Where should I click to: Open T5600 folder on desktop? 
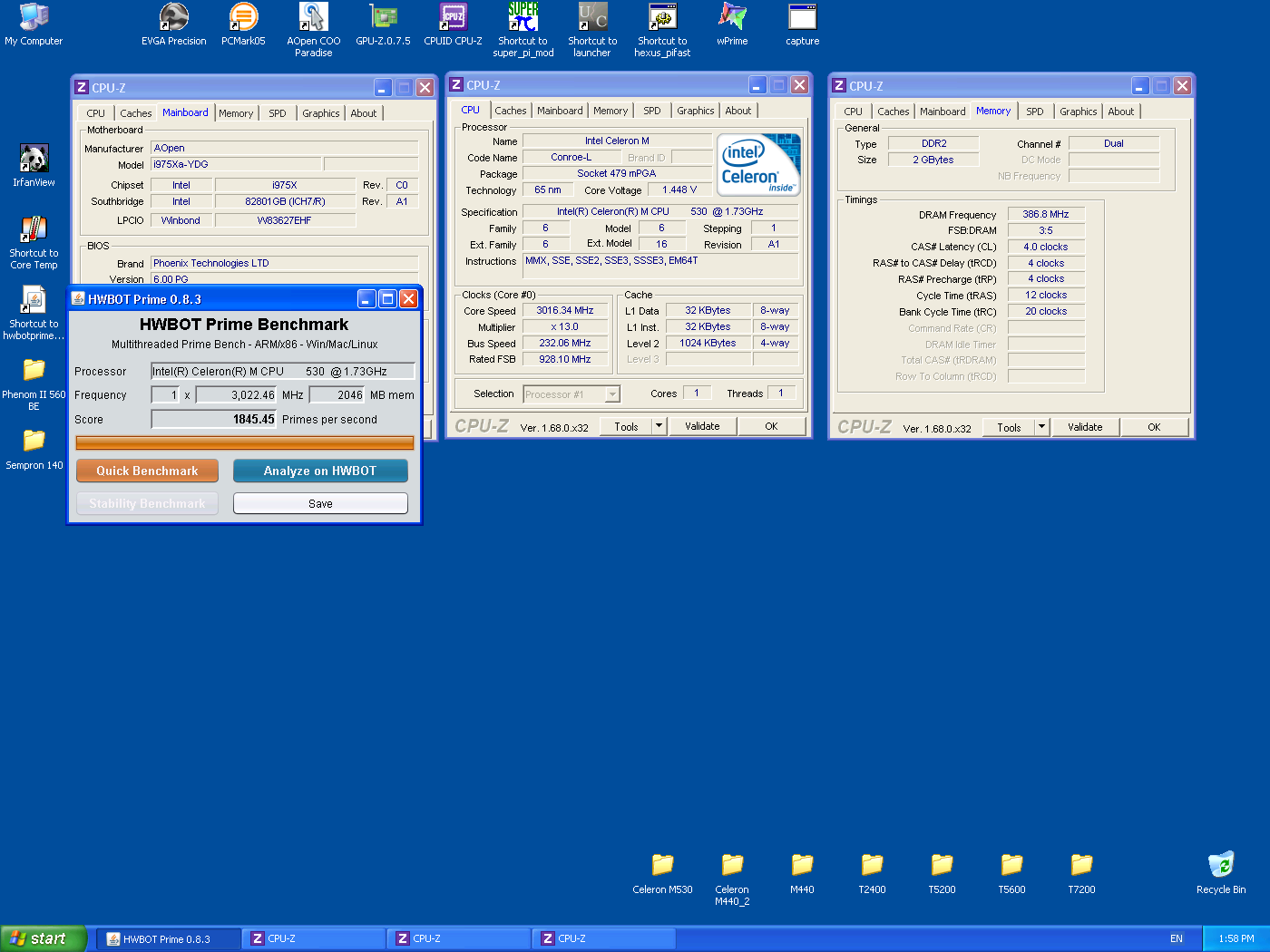(x=1011, y=874)
